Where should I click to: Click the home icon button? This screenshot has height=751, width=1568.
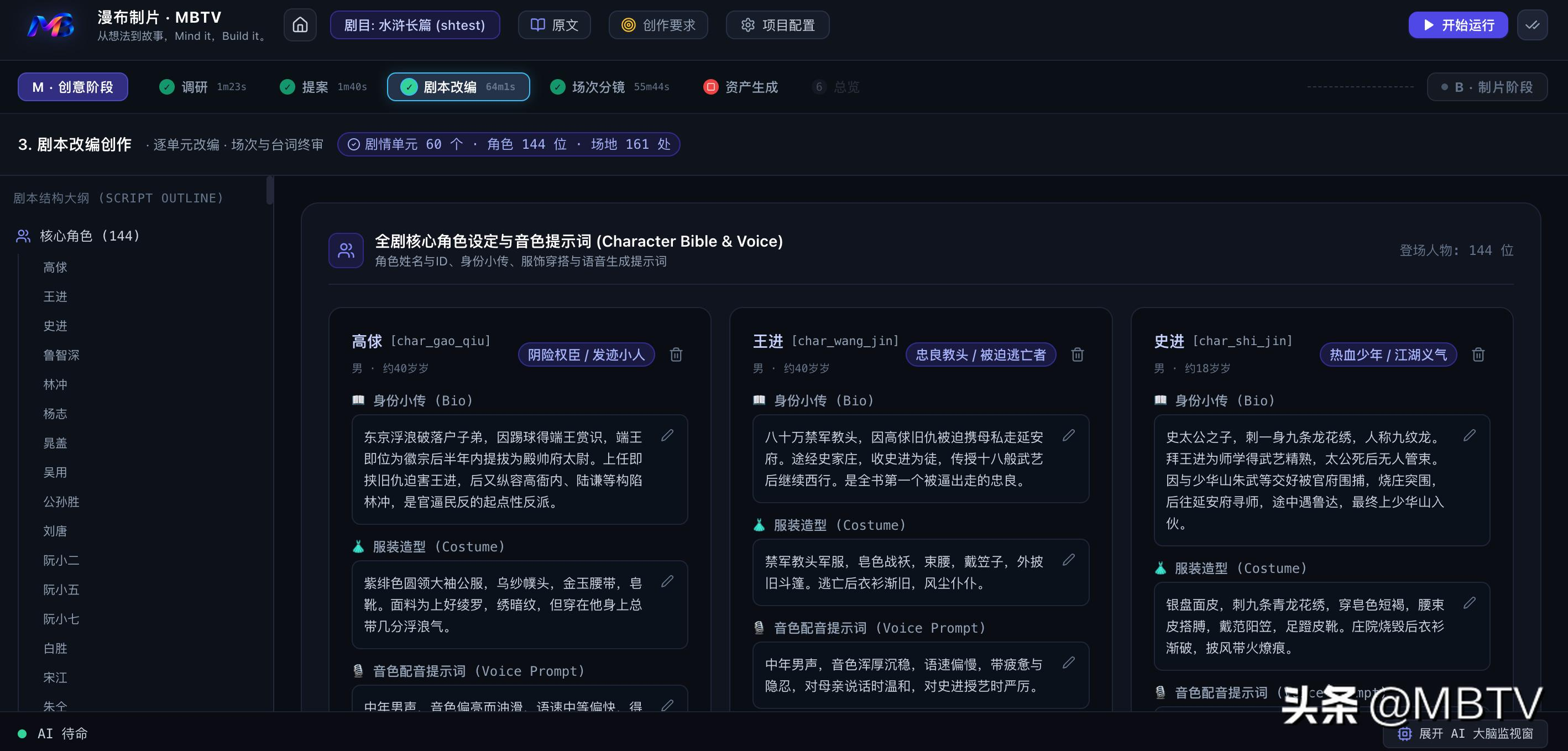tap(300, 25)
